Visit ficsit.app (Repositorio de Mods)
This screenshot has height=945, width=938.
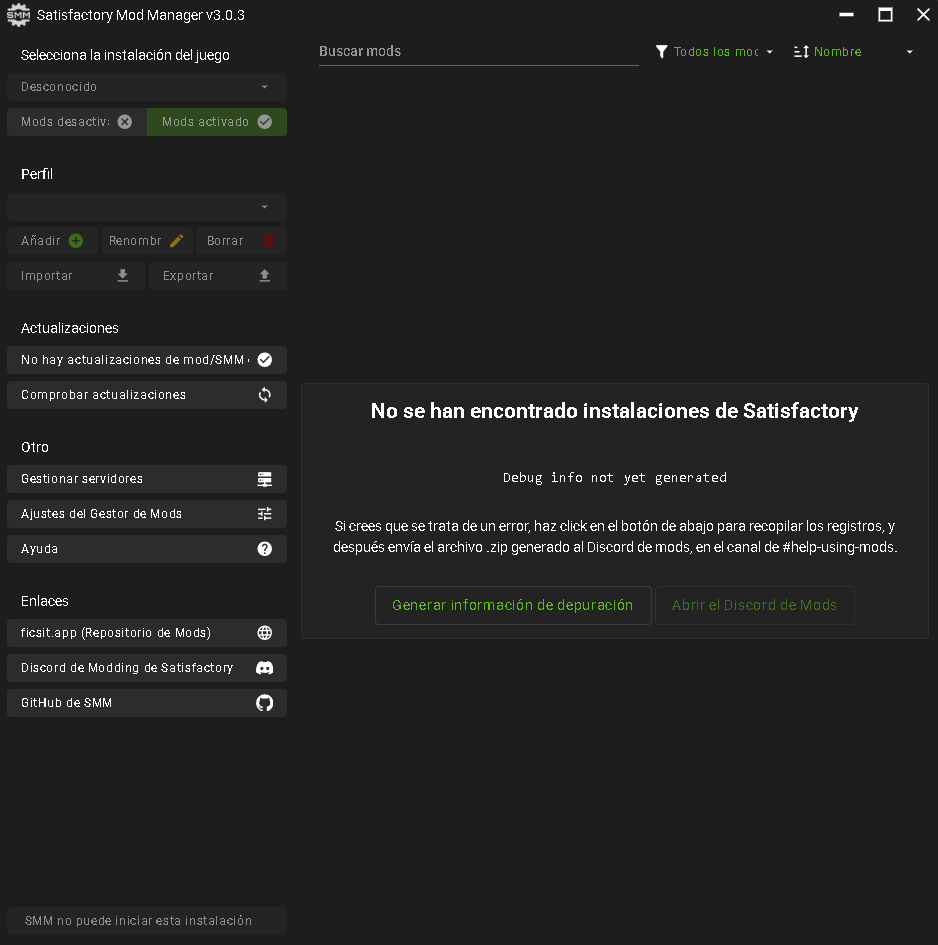[x=146, y=633]
